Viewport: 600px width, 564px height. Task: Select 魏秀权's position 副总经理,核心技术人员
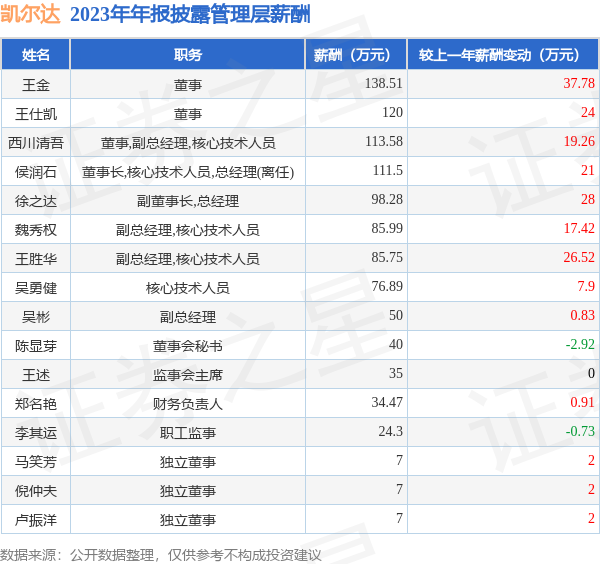188,230
